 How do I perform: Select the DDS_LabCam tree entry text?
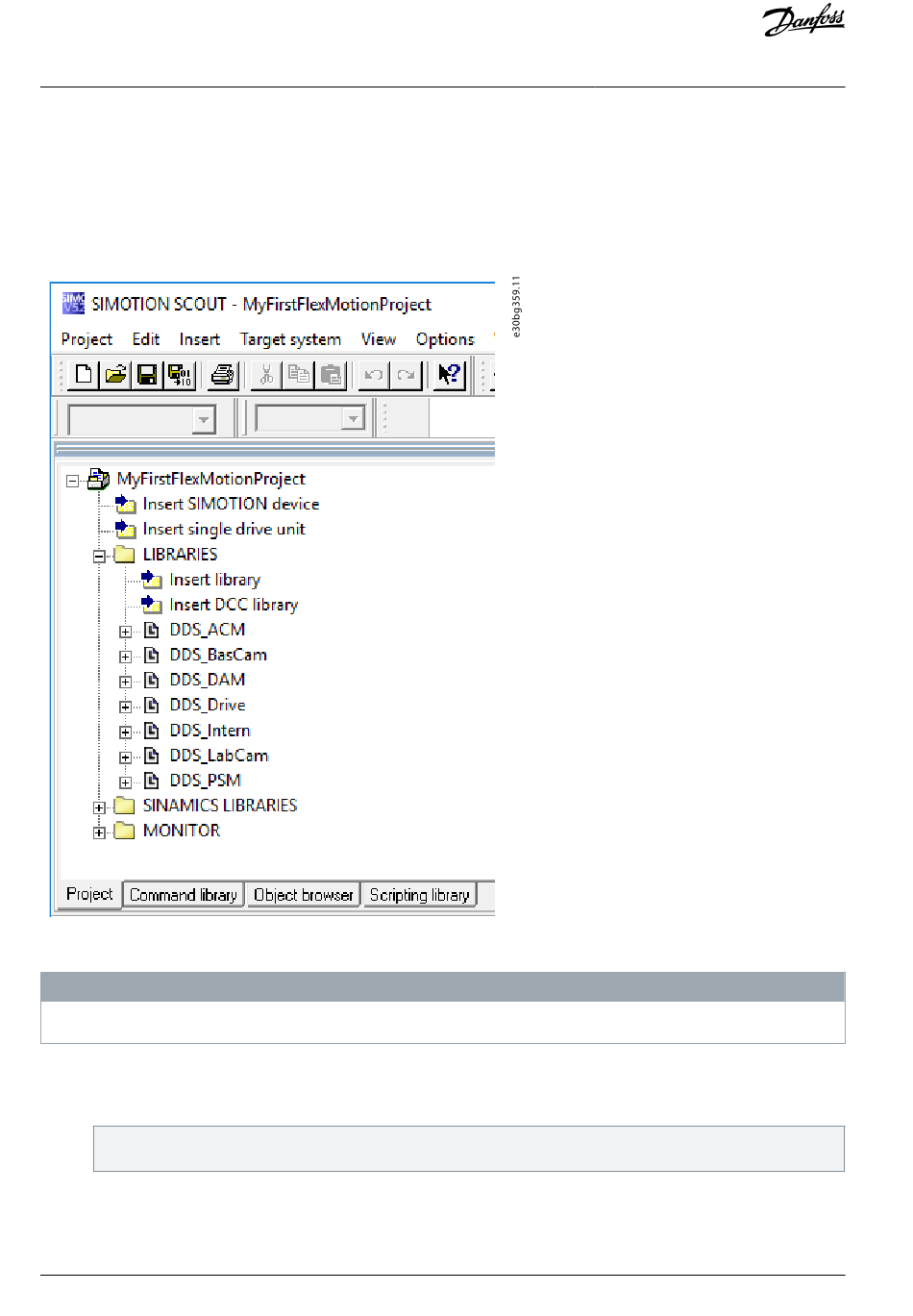tap(219, 756)
